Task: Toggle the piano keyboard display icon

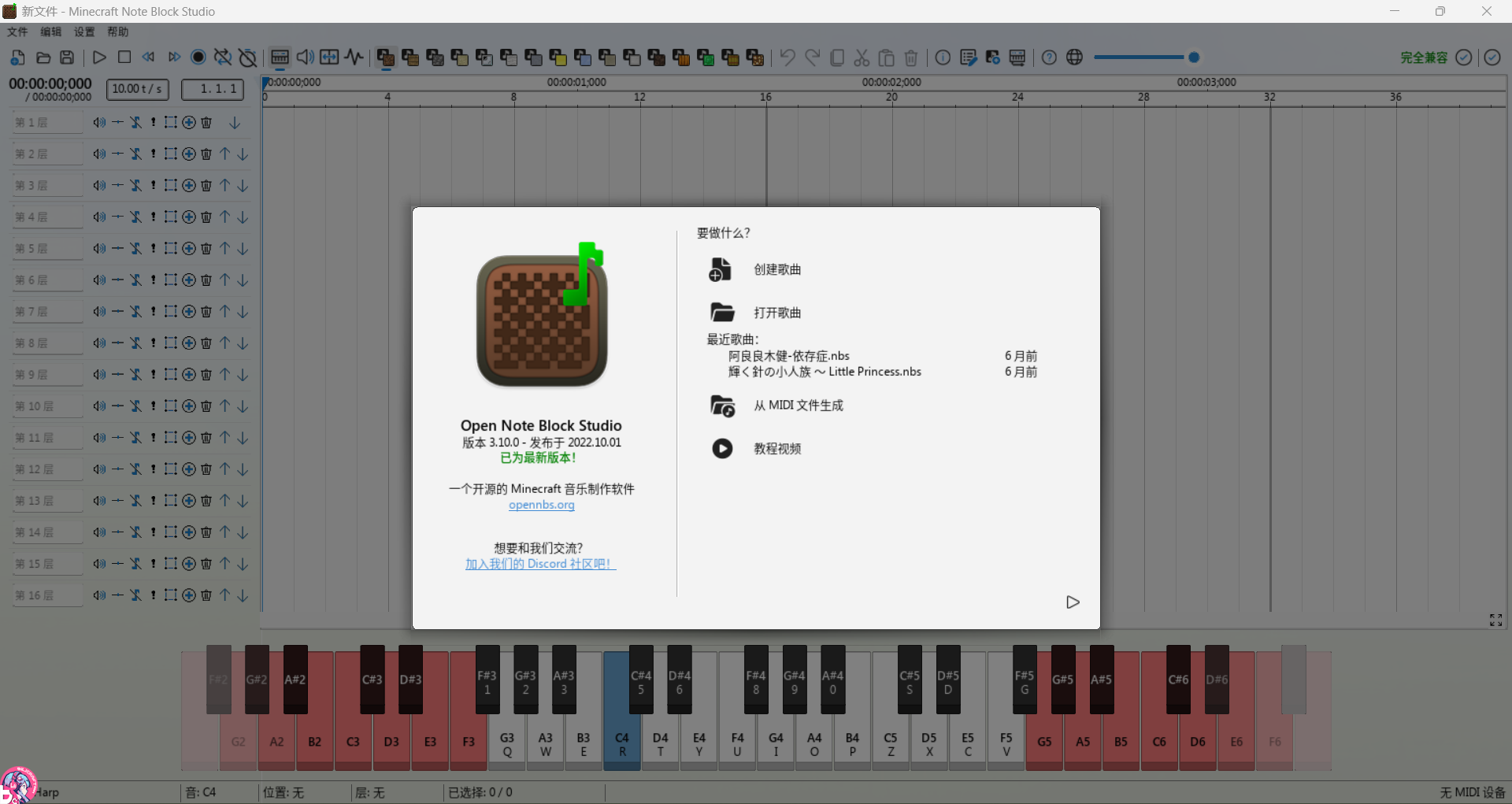Action: point(280,57)
